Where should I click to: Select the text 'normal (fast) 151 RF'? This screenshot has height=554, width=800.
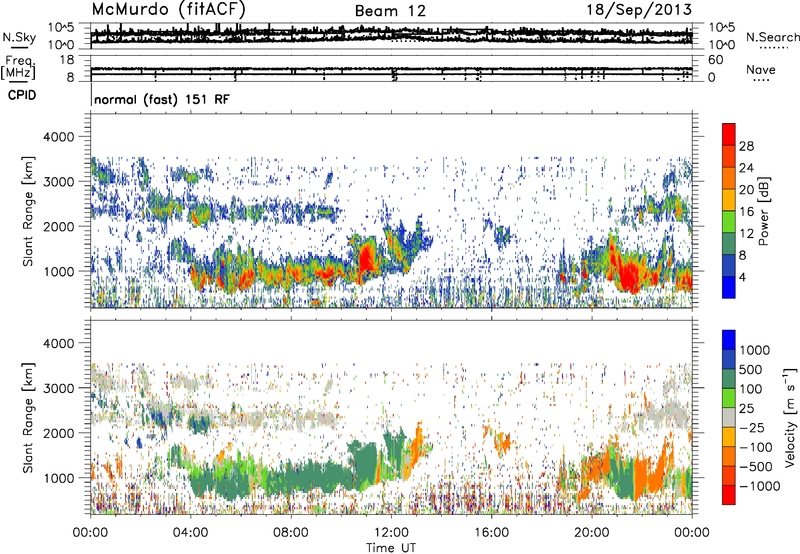[x=162, y=99]
